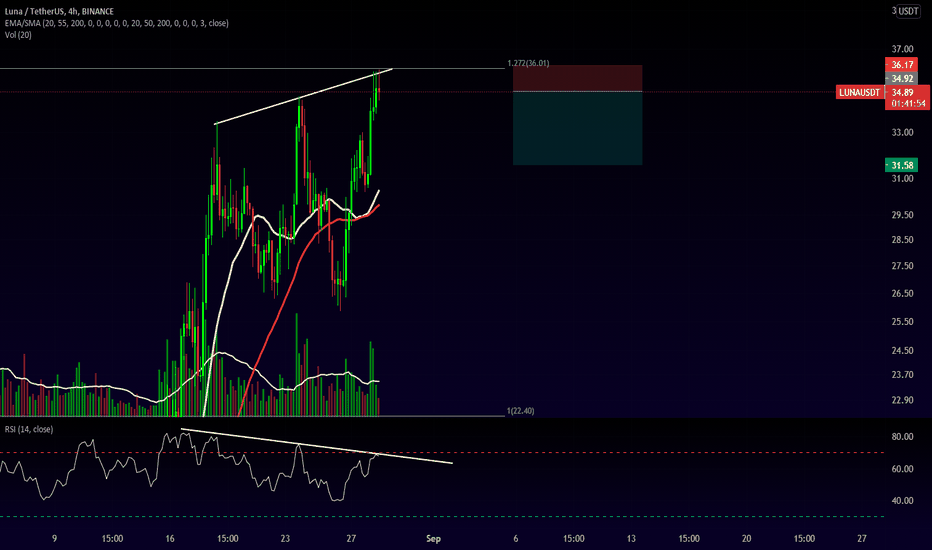Click 28.50 on the price axis
932x550 pixels.
[902, 240]
